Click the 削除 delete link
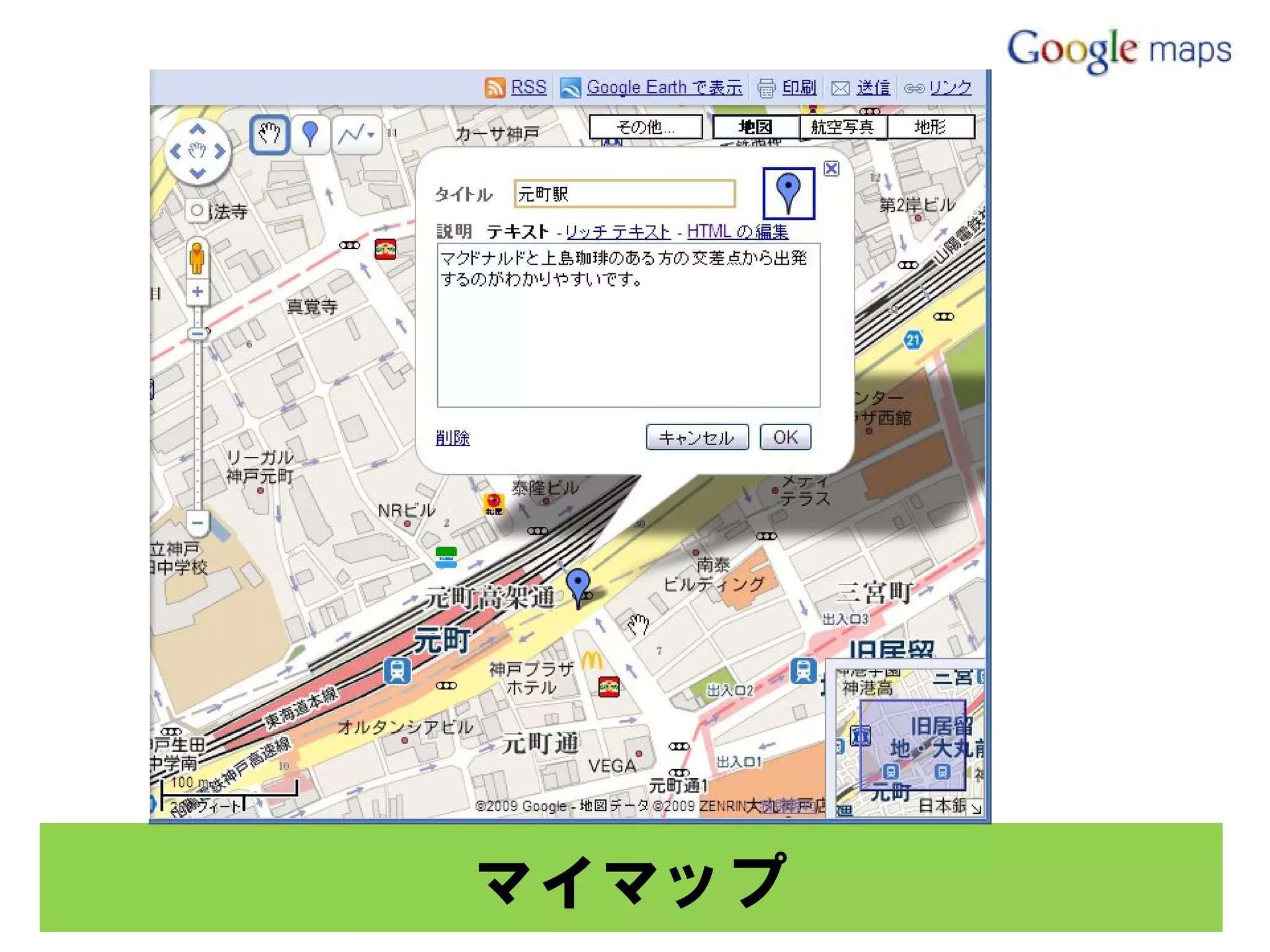The height and width of the screenshot is (952, 1270). point(453,438)
